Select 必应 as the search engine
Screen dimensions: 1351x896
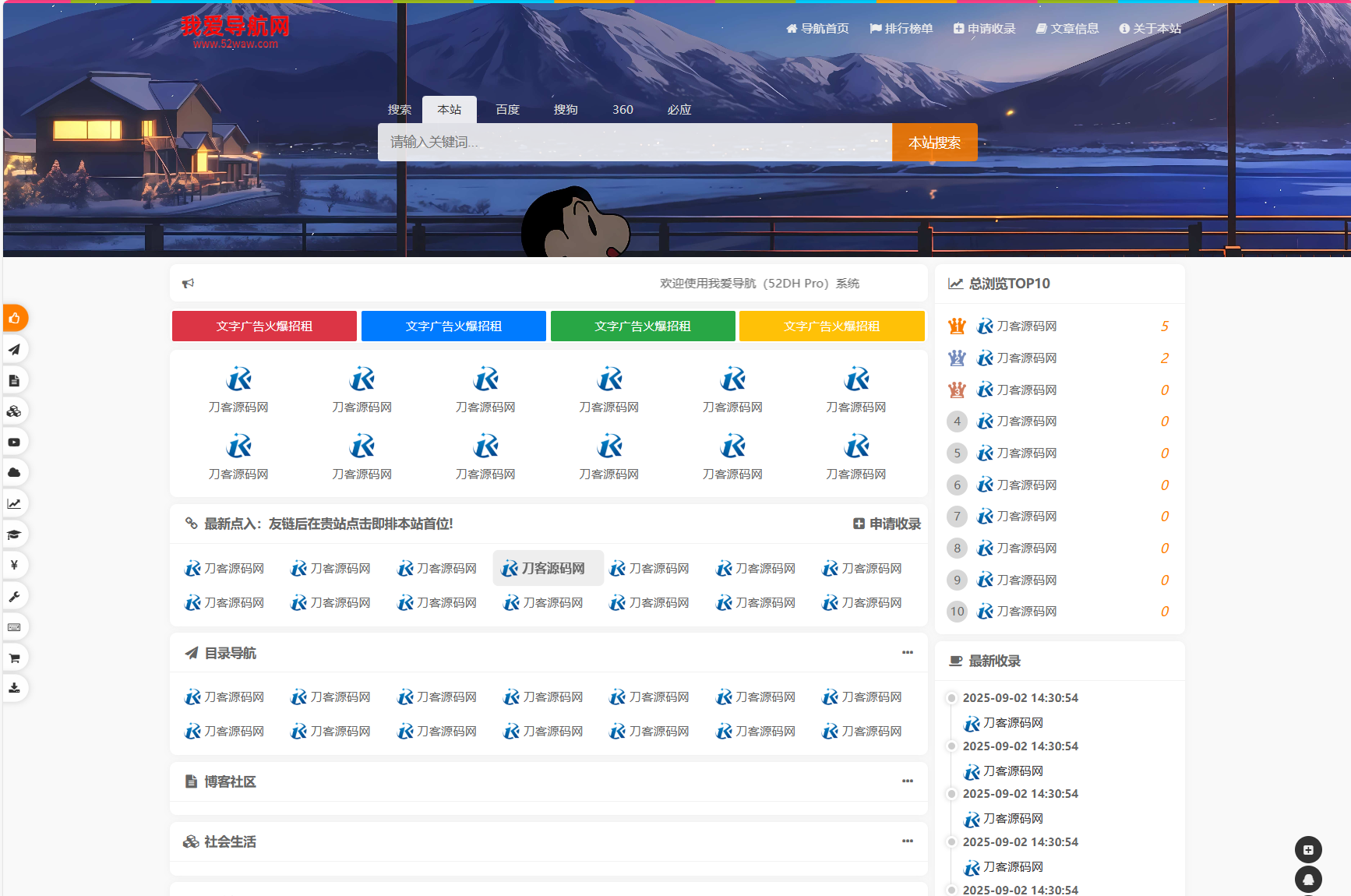[679, 109]
